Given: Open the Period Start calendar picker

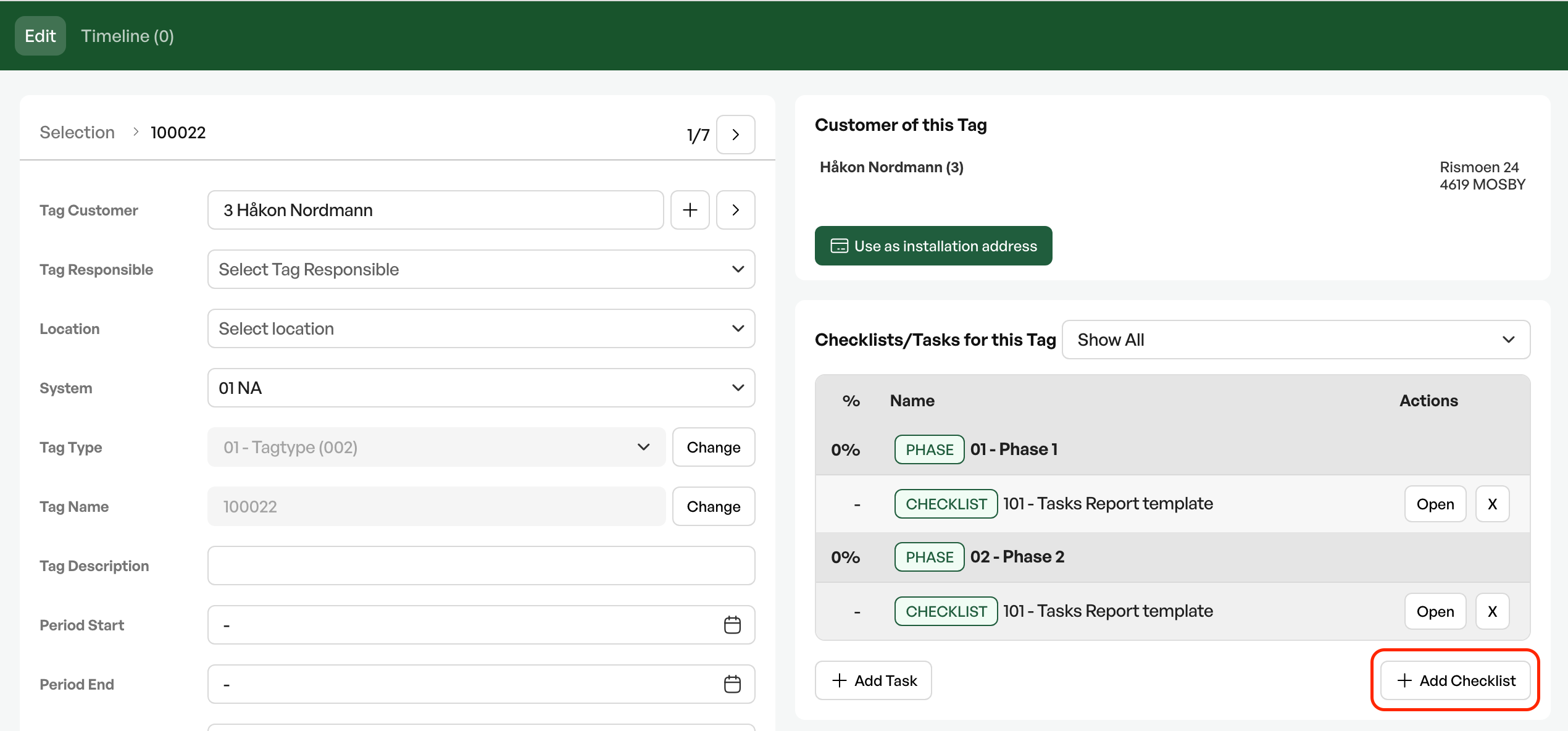Looking at the screenshot, I should point(732,625).
